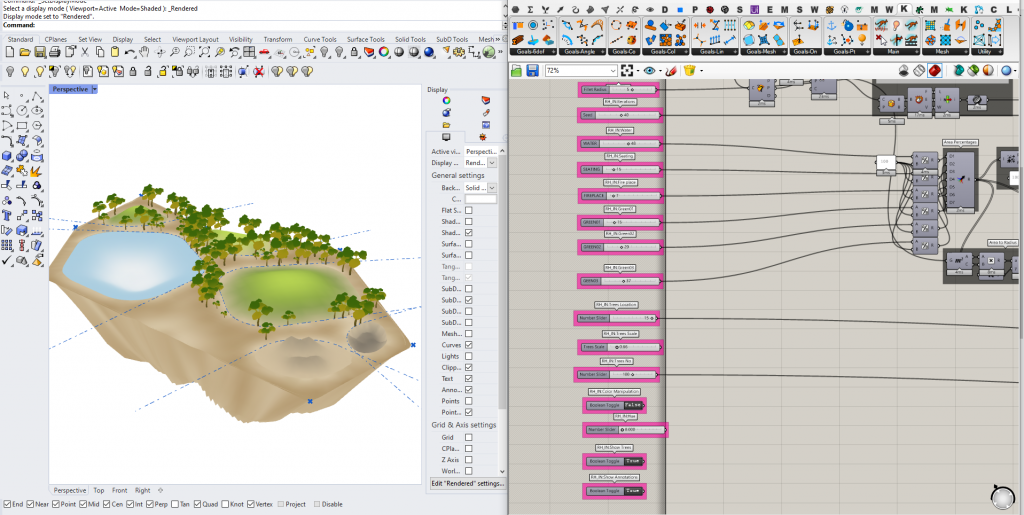Click the Grasshopper save file icon

(x=533, y=71)
